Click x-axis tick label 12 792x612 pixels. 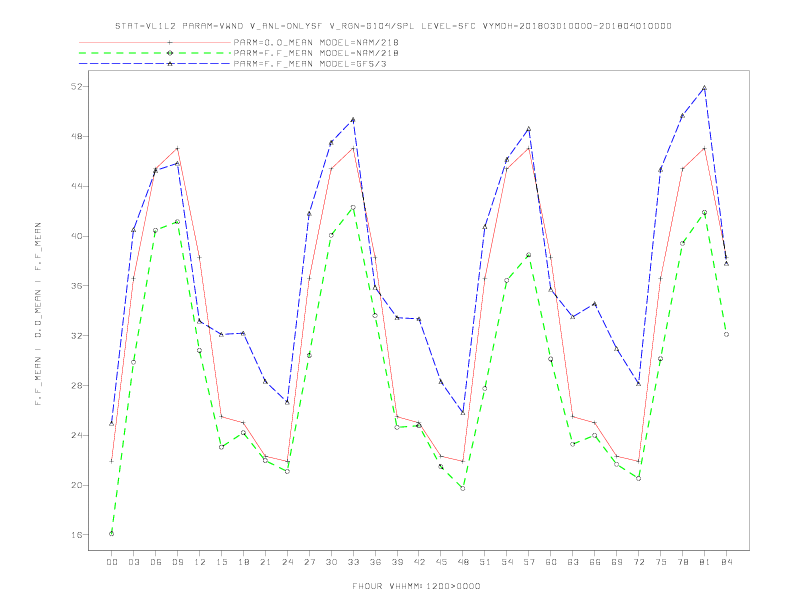coord(200,562)
